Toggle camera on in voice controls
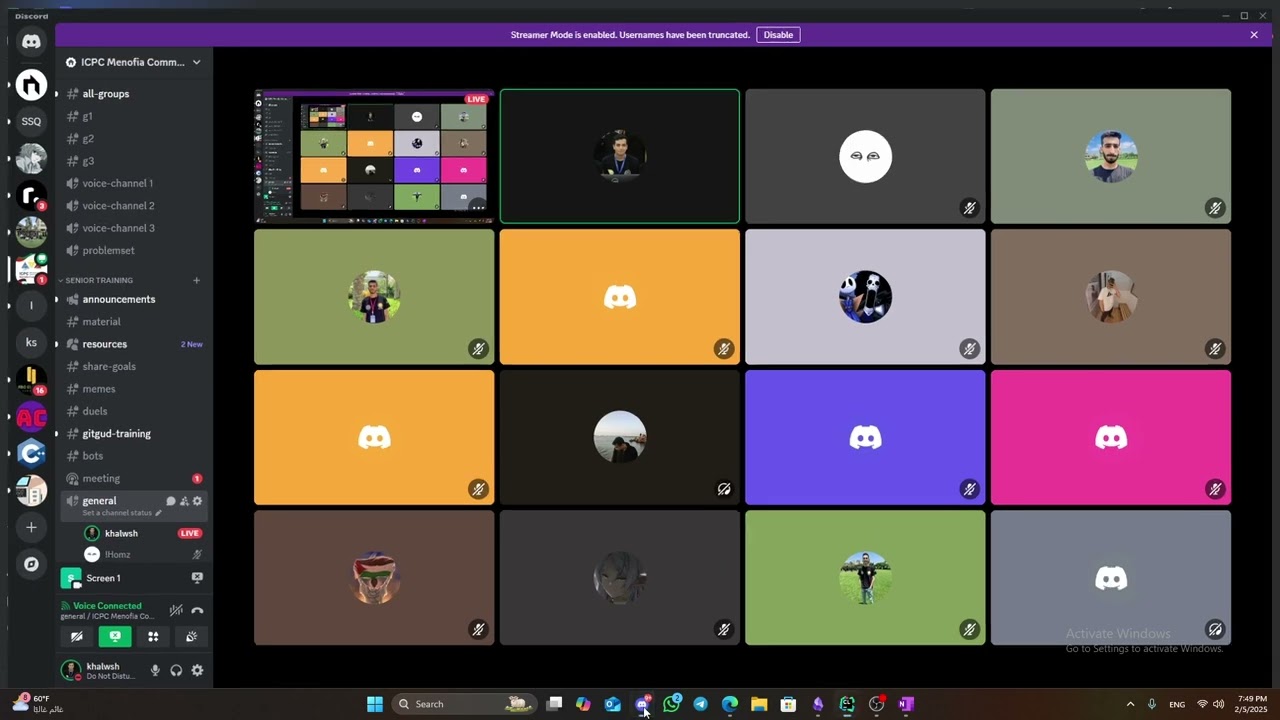 point(77,636)
